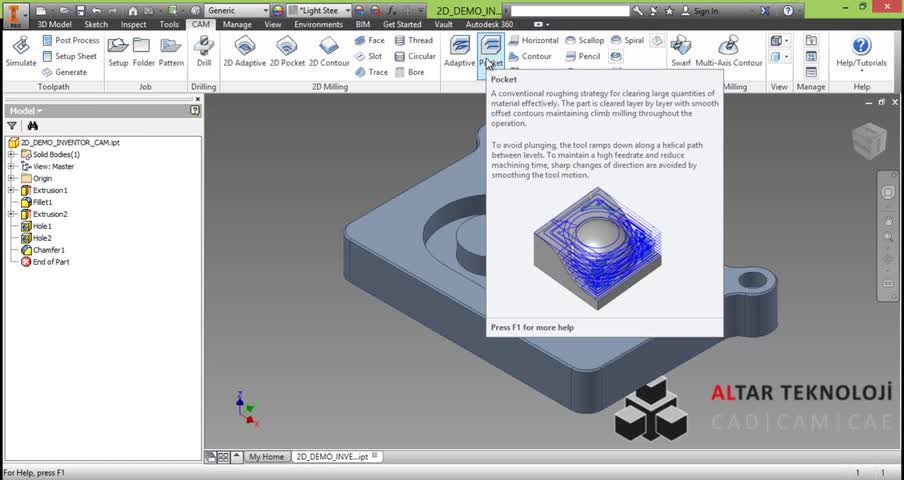Screen dimensions: 904x480
Task: Select the Multi-Axis Contour operation
Action: [x=729, y=52]
